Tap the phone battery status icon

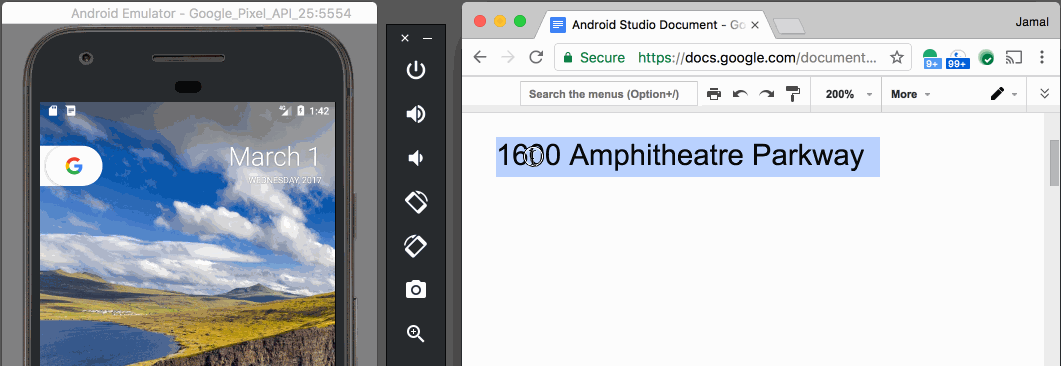click(300, 111)
